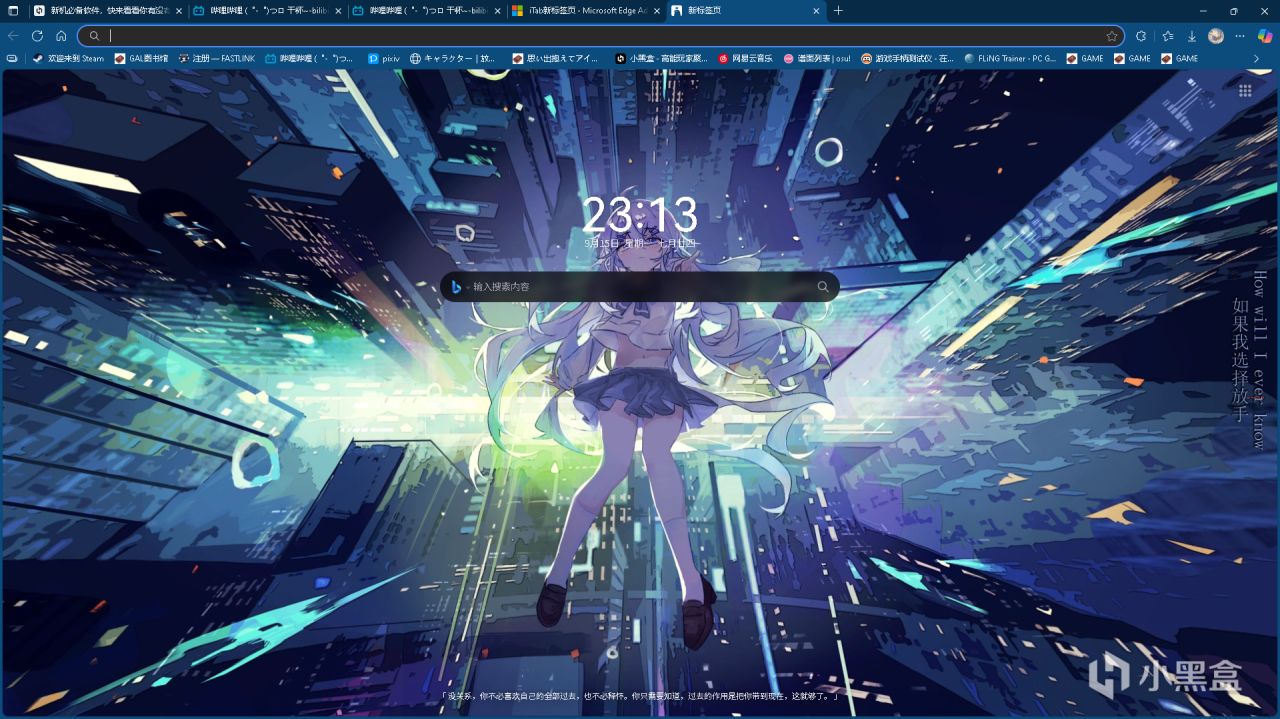Open the 注册 — FASTLINK bookmark
This screenshot has height=719, width=1280.
tap(217, 58)
